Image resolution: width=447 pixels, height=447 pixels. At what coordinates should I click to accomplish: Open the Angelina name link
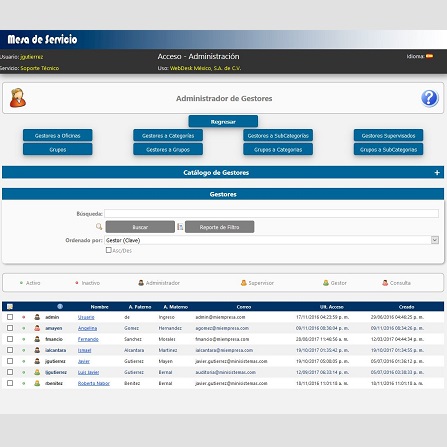[x=87, y=328]
